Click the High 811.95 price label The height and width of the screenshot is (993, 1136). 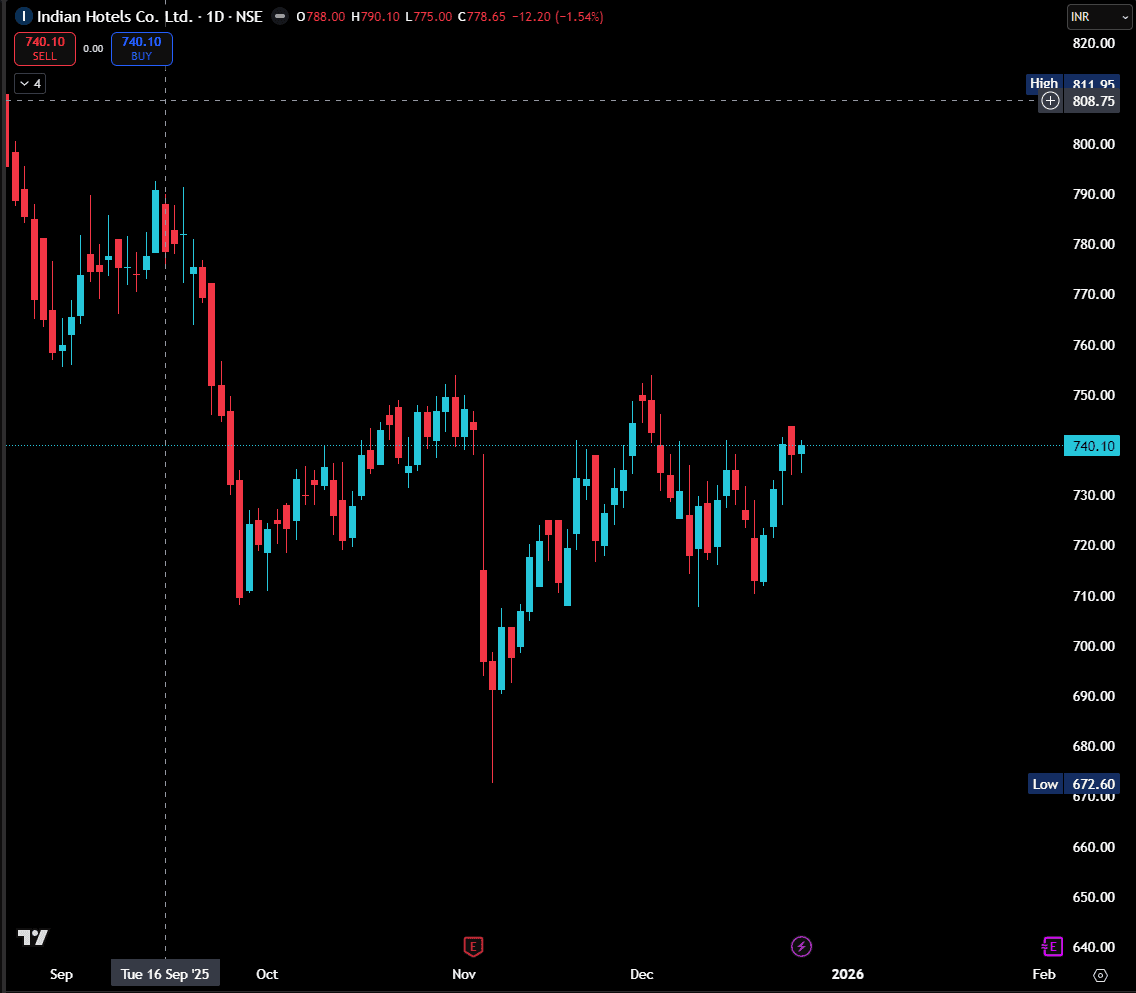(1073, 83)
